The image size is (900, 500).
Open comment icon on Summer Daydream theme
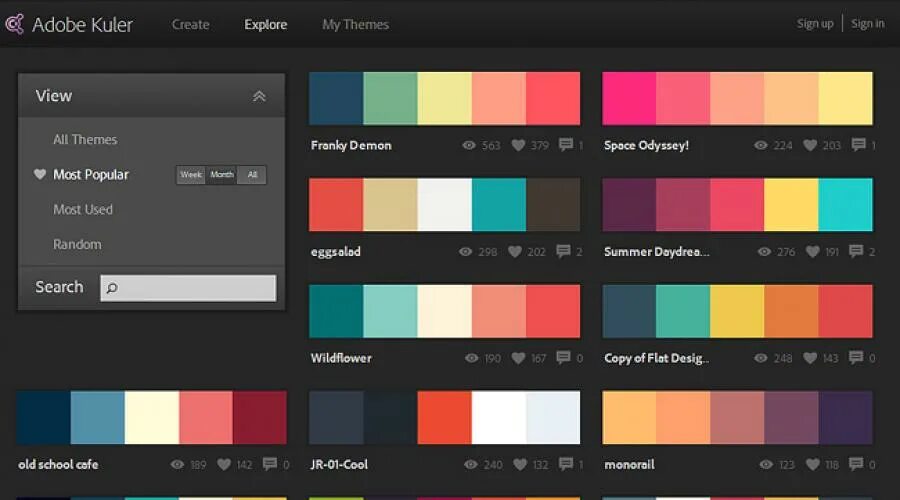coord(856,251)
